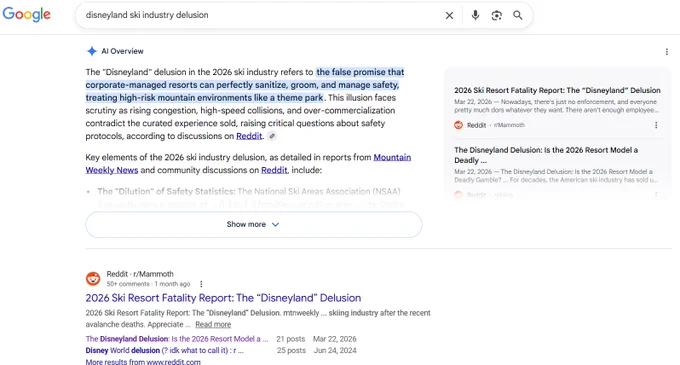Submit search with the magnifier icon
The width and height of the screenshot is (680, 365).
tap(518, 15)
